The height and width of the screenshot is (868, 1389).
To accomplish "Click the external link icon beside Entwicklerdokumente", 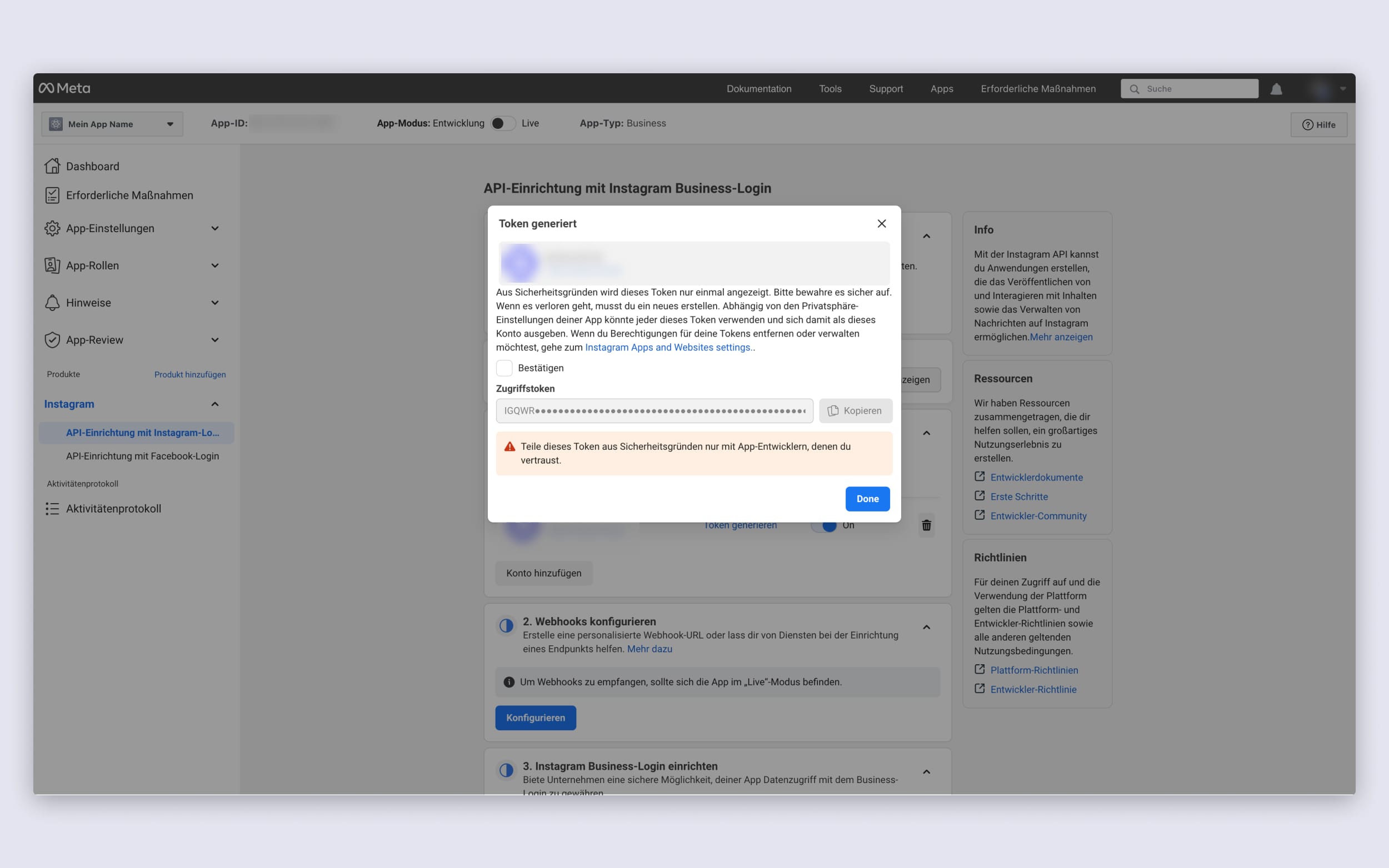I will [980, 476].
